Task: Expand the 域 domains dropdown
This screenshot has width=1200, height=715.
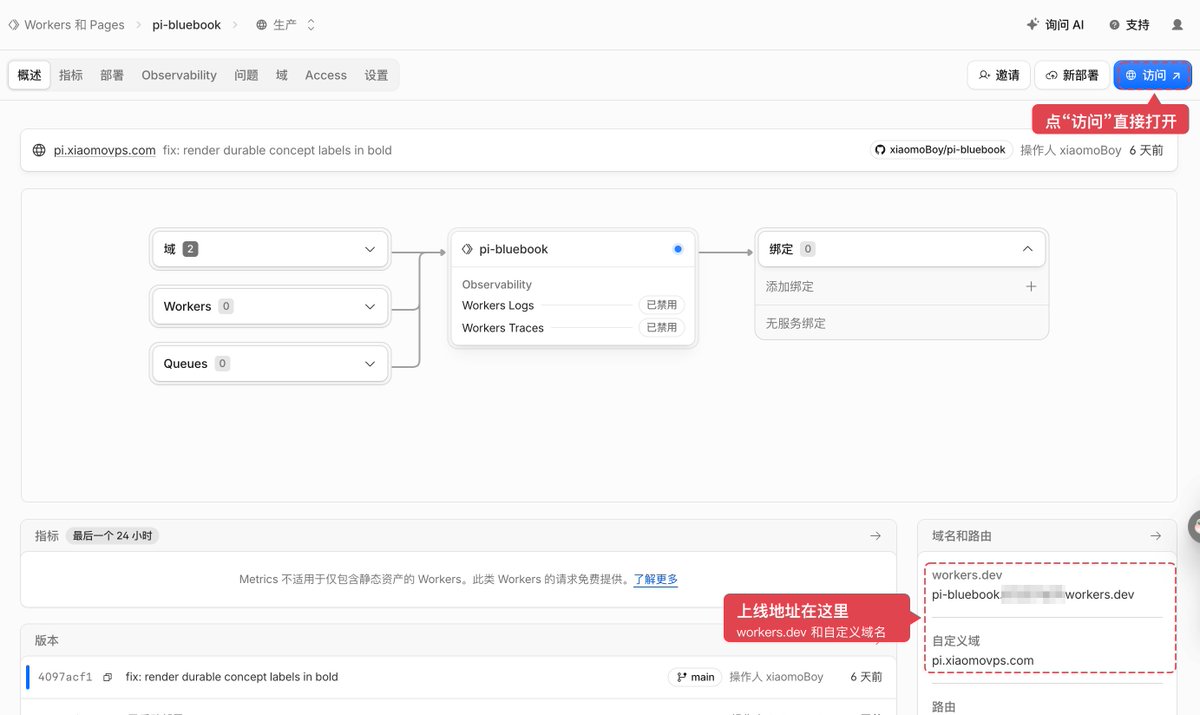Action: click(x=269, y=249)
